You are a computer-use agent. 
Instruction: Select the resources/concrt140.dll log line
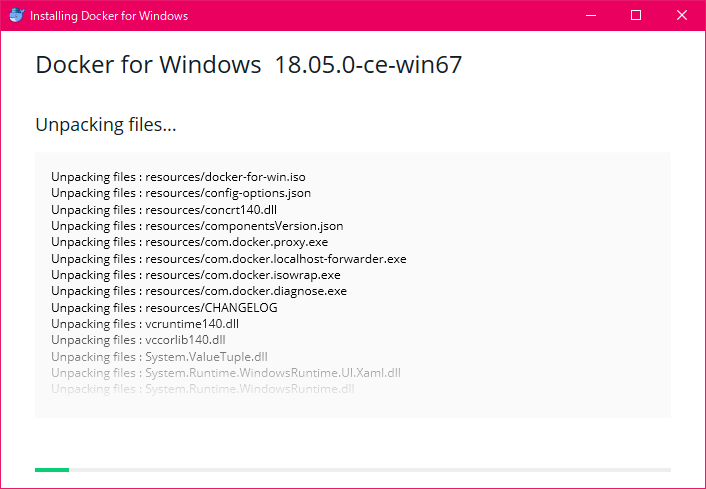tap(164, 210)
